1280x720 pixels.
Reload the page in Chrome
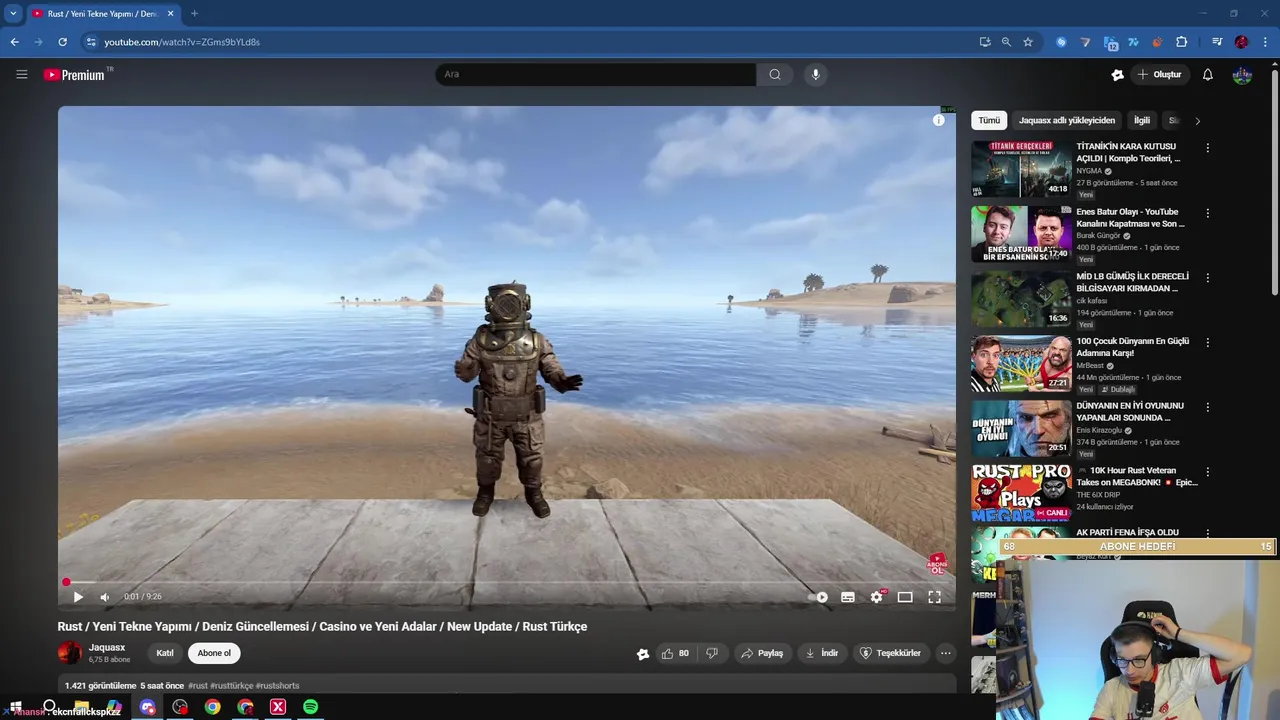click(x=62, y=42)
